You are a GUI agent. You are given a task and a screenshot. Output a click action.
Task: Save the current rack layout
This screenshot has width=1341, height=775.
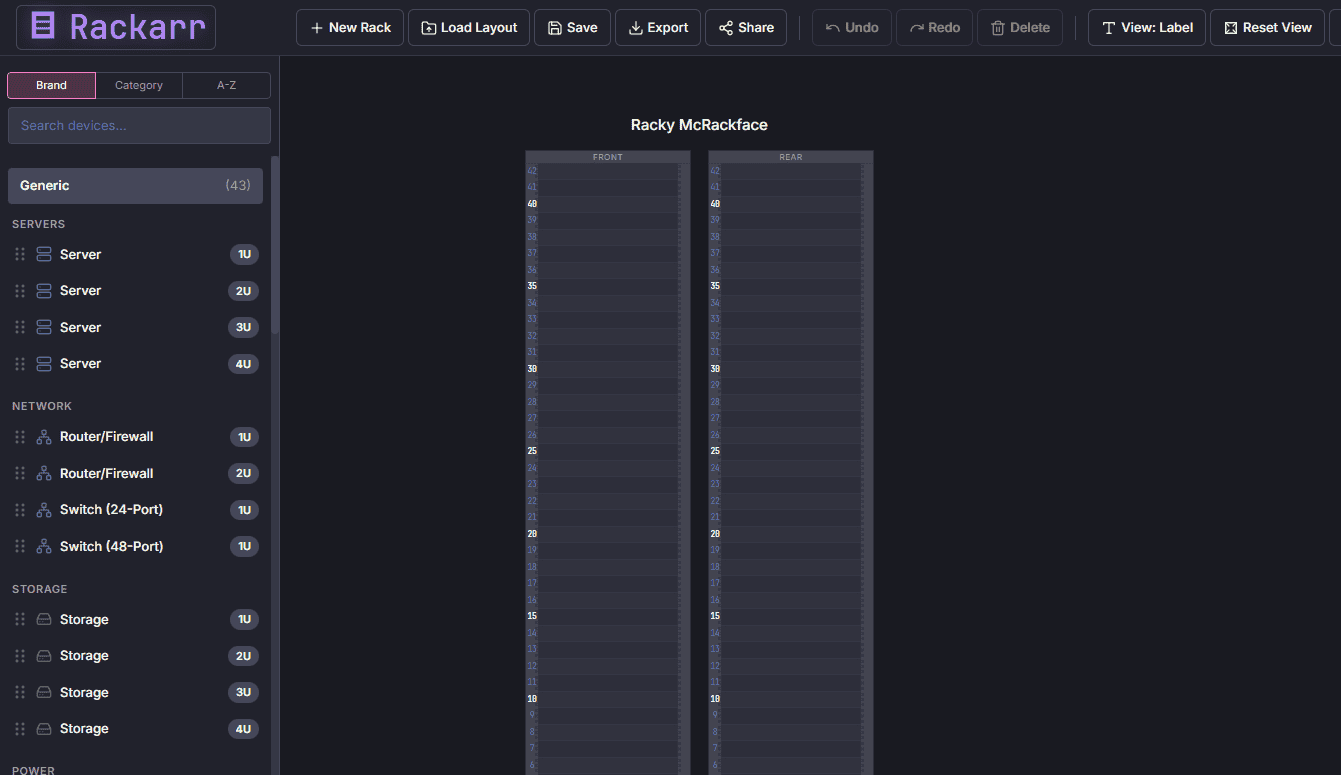pos(572,28)
